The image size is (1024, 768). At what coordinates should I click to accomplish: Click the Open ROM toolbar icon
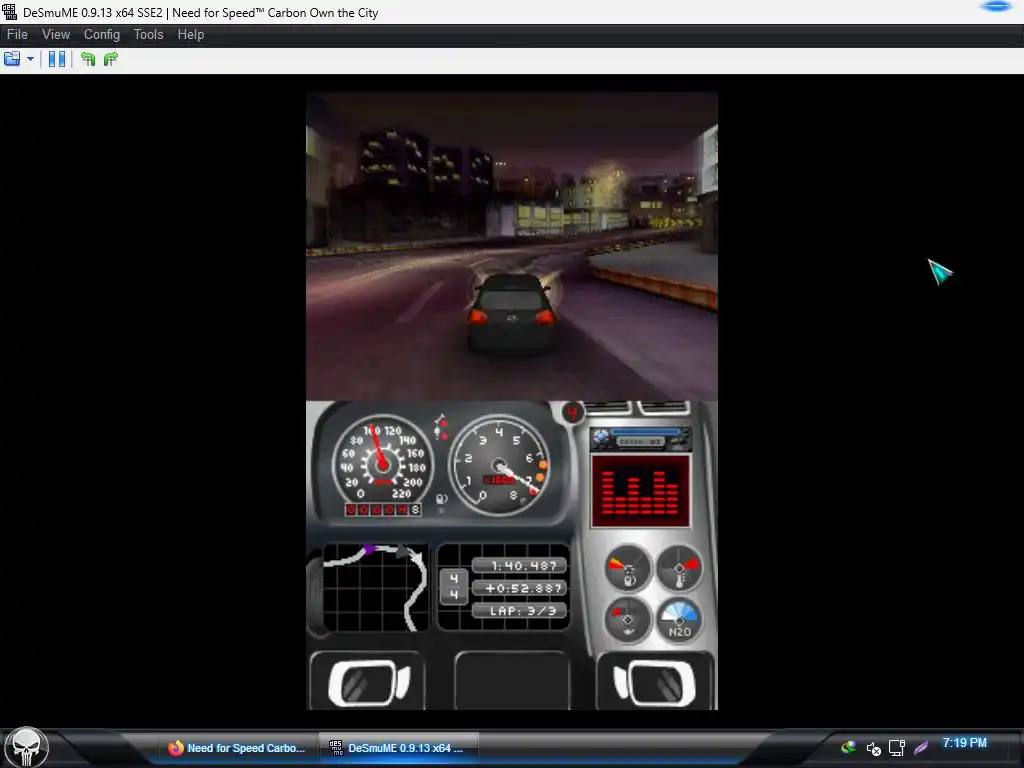(12, 59)
